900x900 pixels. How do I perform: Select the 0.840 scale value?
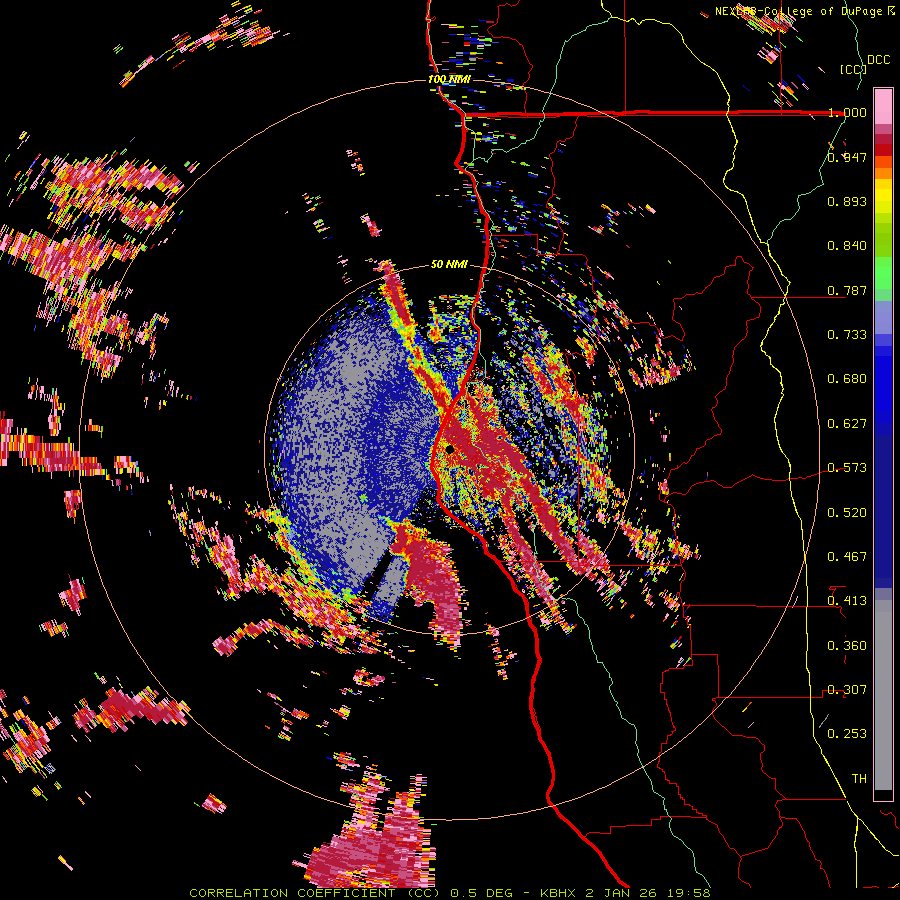(x=847, y=246)
